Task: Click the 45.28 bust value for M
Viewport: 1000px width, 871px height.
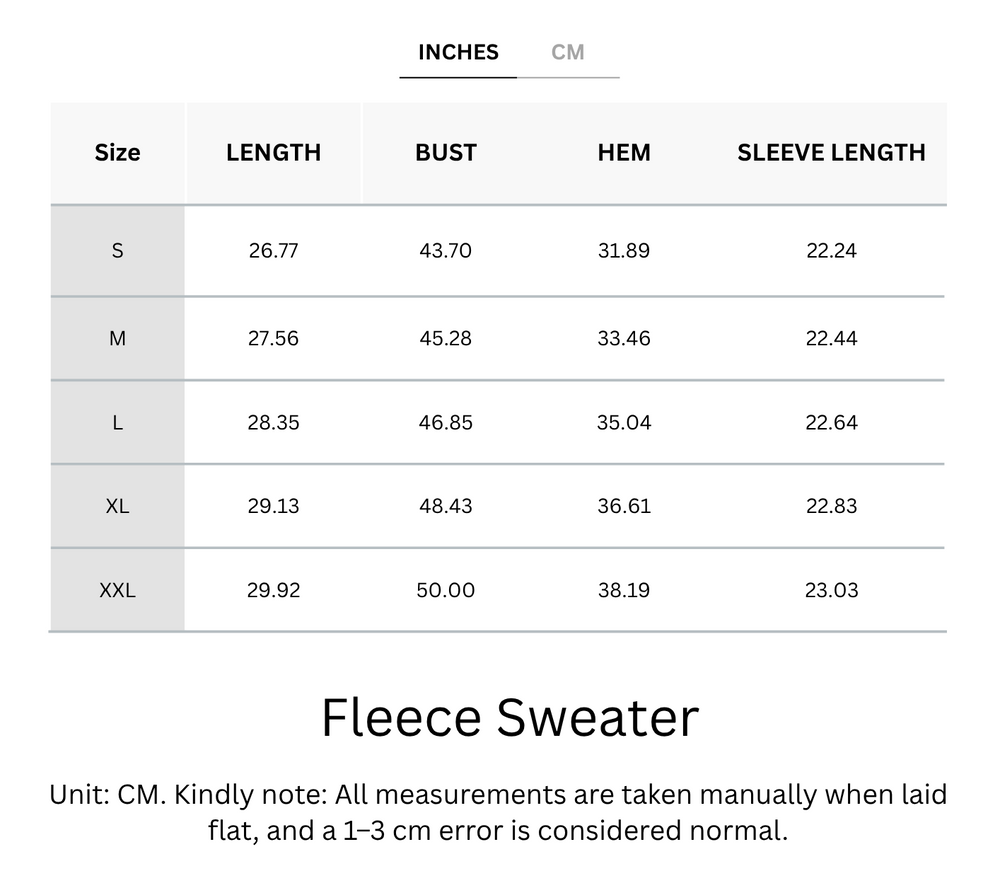Action: [x=446, y=339]
